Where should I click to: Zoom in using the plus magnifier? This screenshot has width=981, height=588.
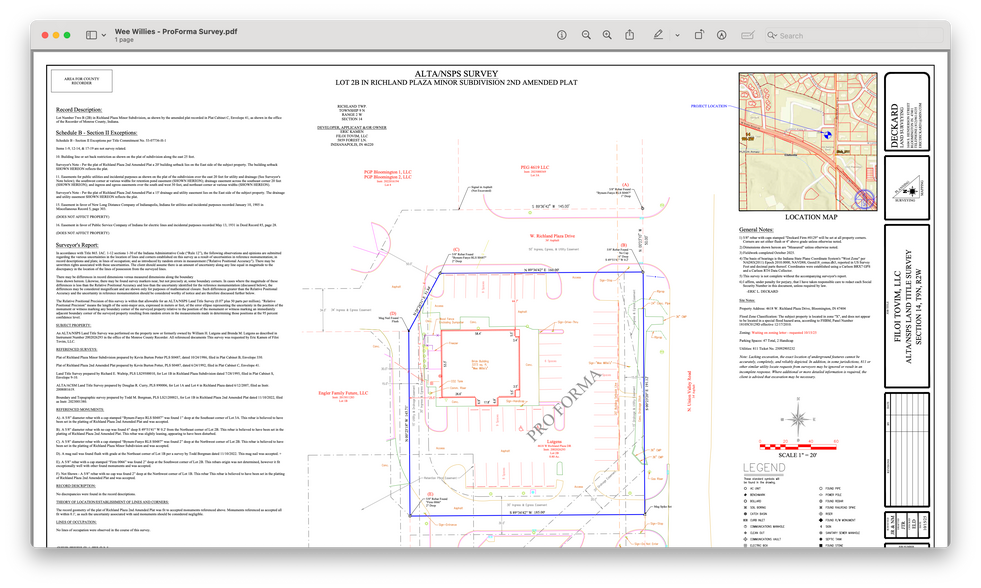click(607, 35)
